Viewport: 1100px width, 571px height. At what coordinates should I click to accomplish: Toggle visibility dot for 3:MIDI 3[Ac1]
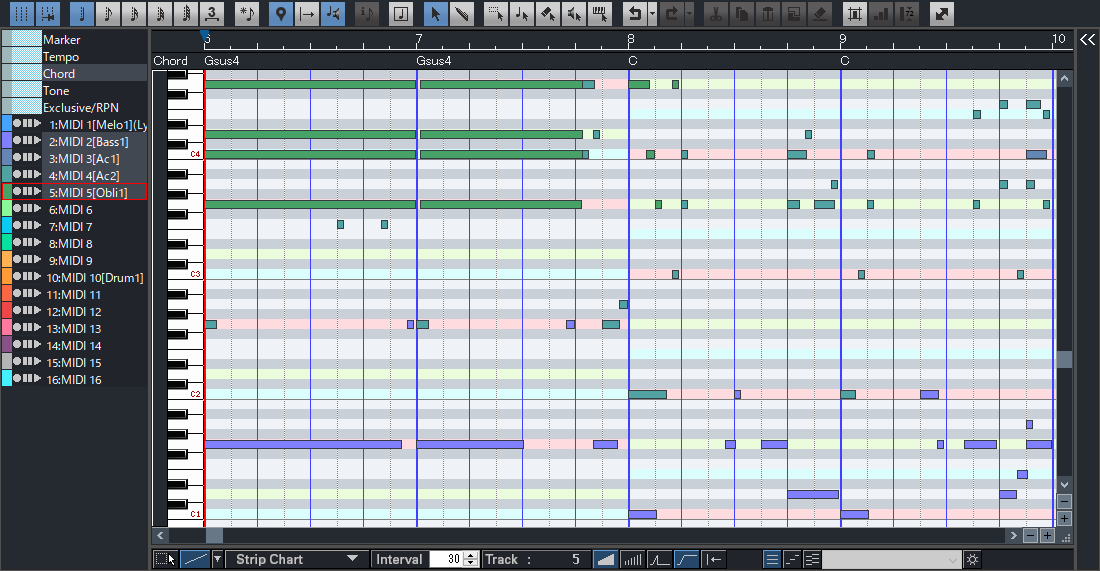pos(17,157)
